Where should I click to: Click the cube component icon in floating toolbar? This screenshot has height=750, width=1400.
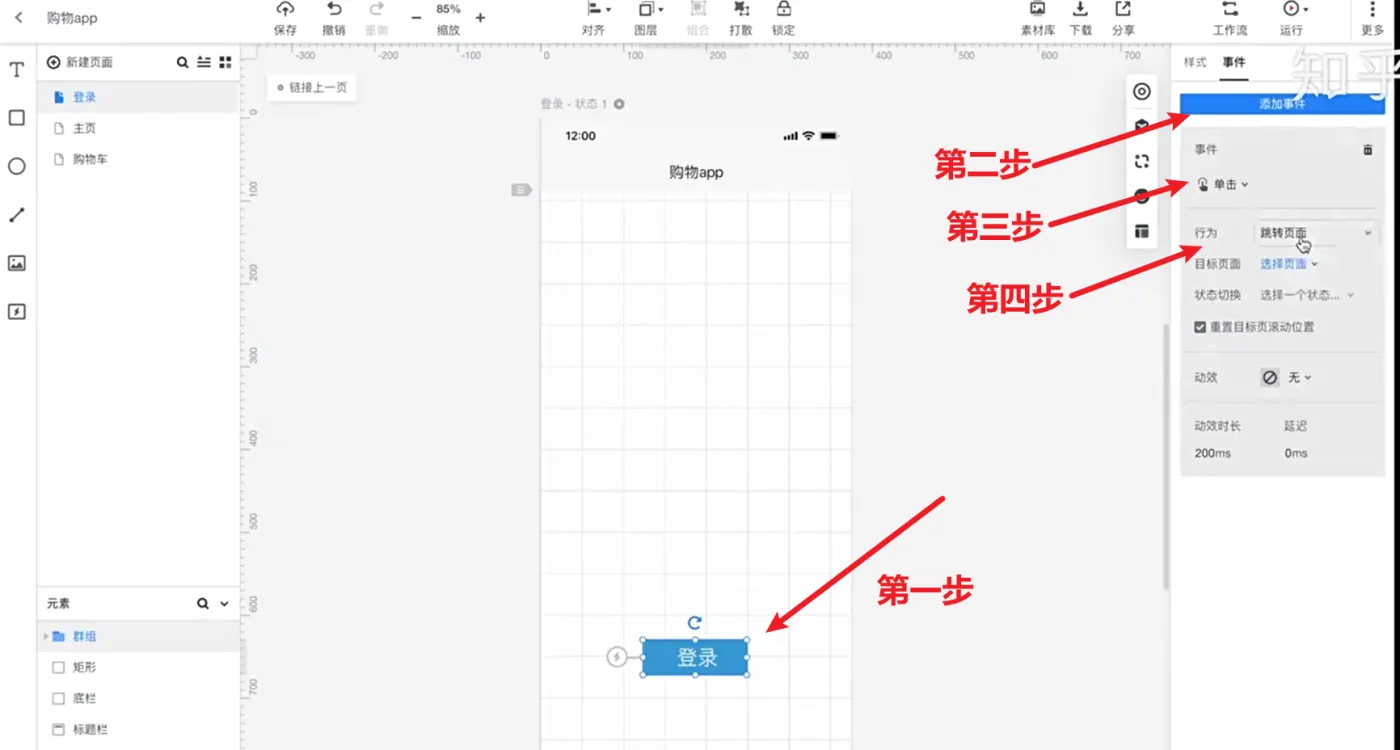[1141, 126]
